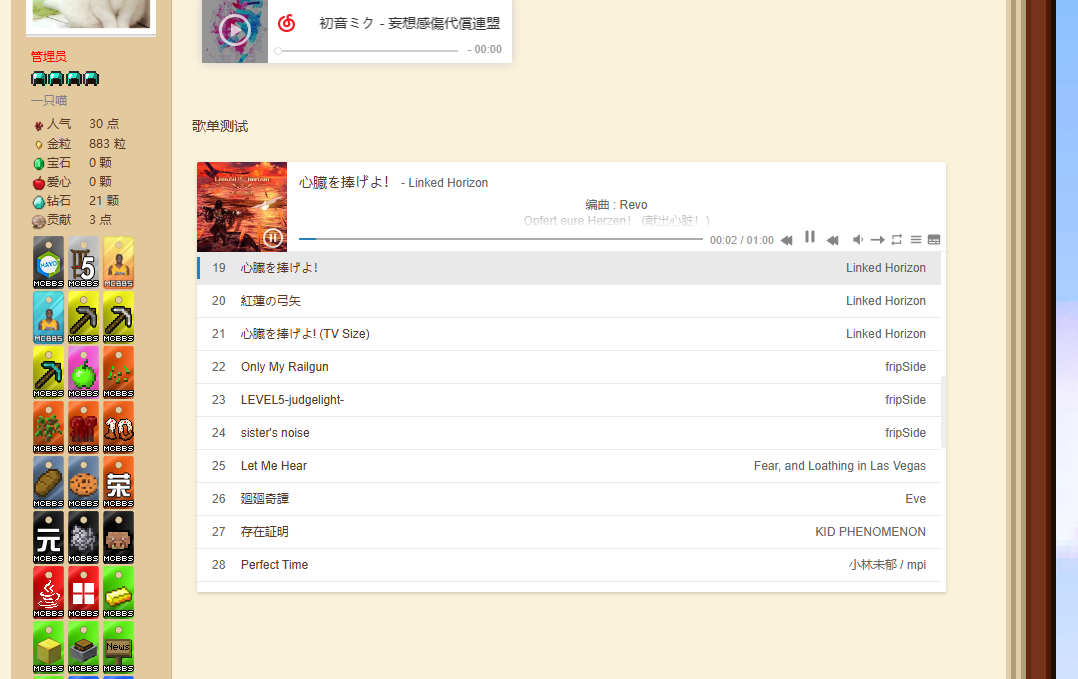Mute the playlist player volume

[x=858, y=240]
